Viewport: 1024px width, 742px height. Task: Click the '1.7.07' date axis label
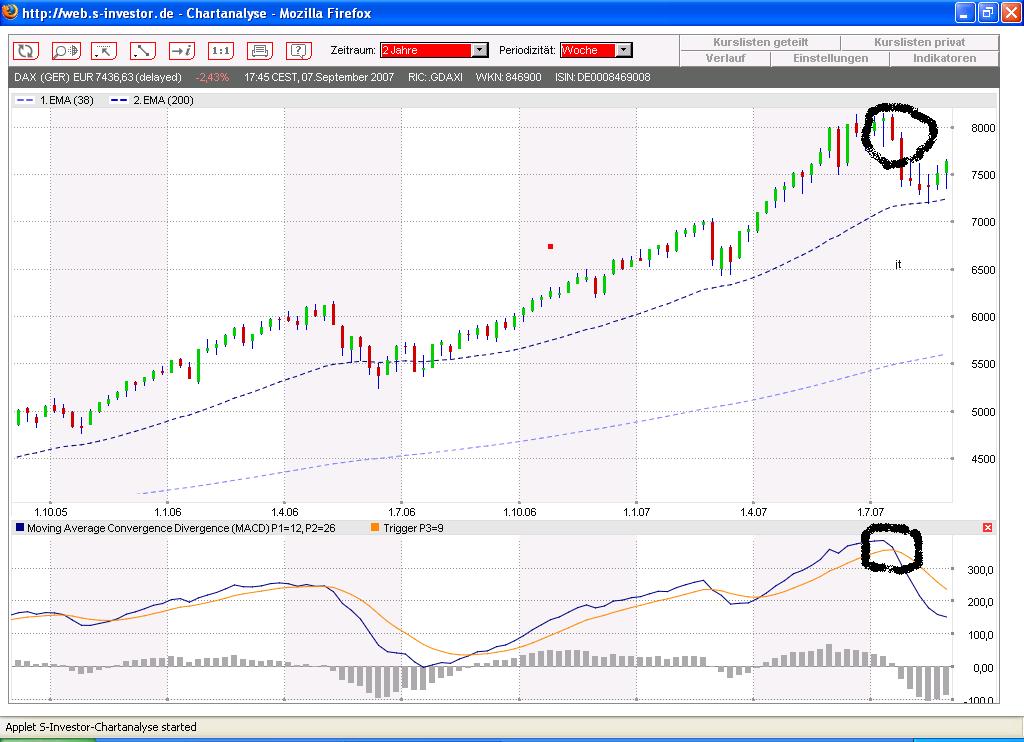coord(870,512)
